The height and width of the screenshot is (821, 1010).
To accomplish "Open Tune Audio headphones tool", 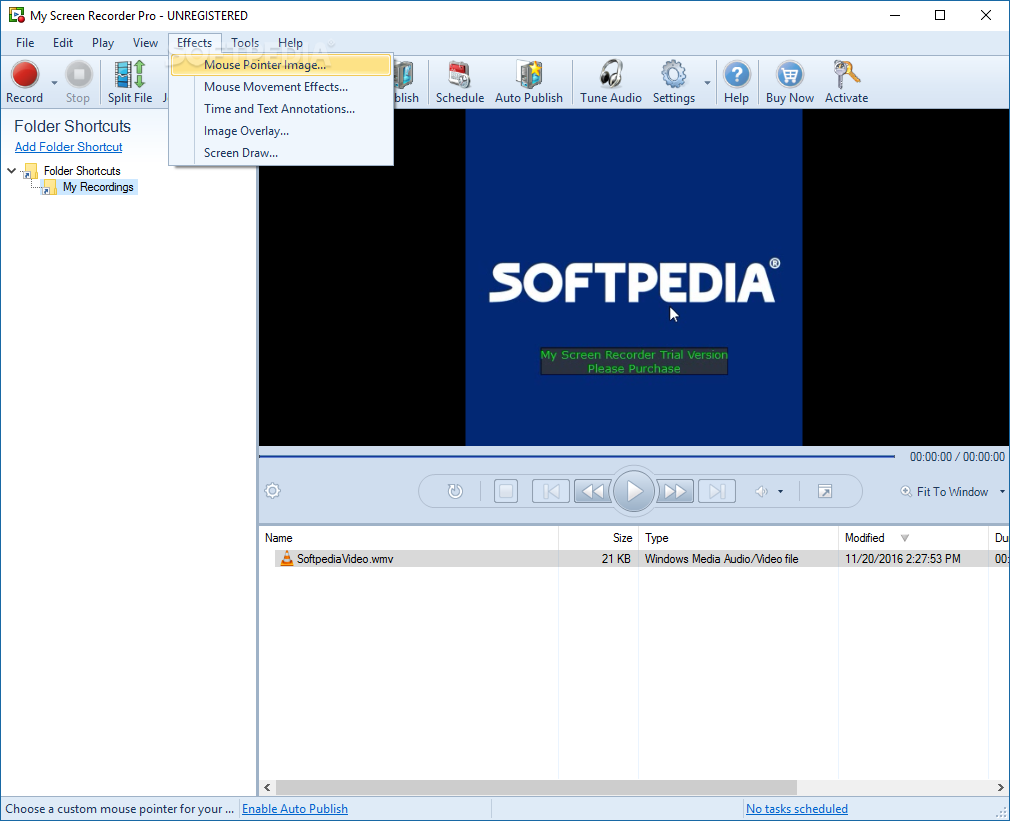I will [x=611, y=81].
